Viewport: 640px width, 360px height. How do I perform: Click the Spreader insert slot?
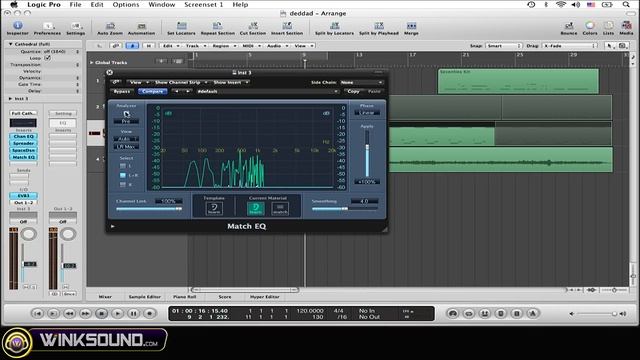(x=23, y=143)
